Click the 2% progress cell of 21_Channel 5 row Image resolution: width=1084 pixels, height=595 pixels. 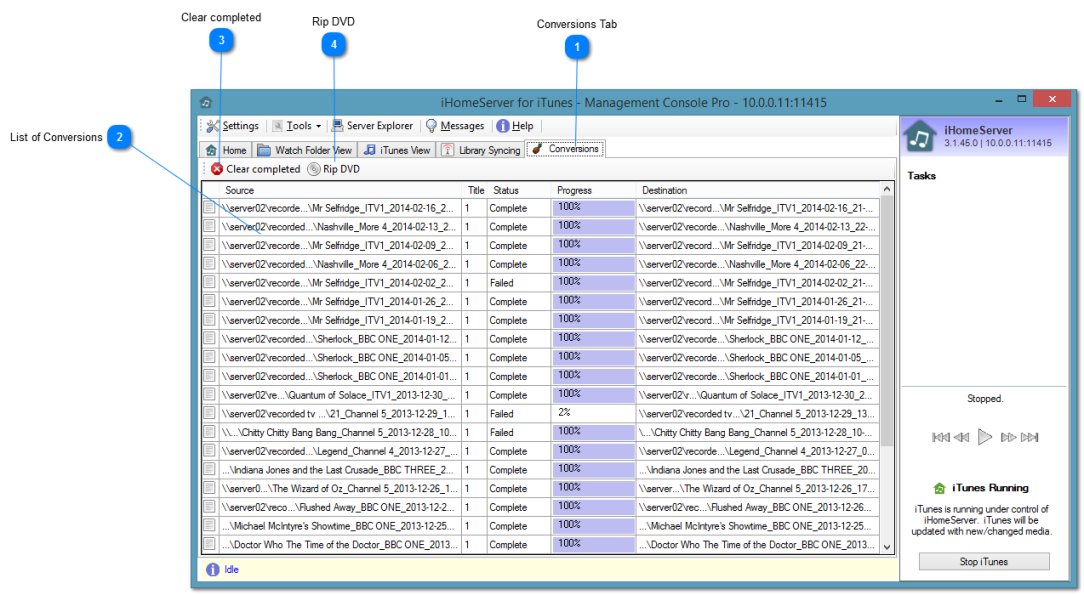tap(593, 413)
